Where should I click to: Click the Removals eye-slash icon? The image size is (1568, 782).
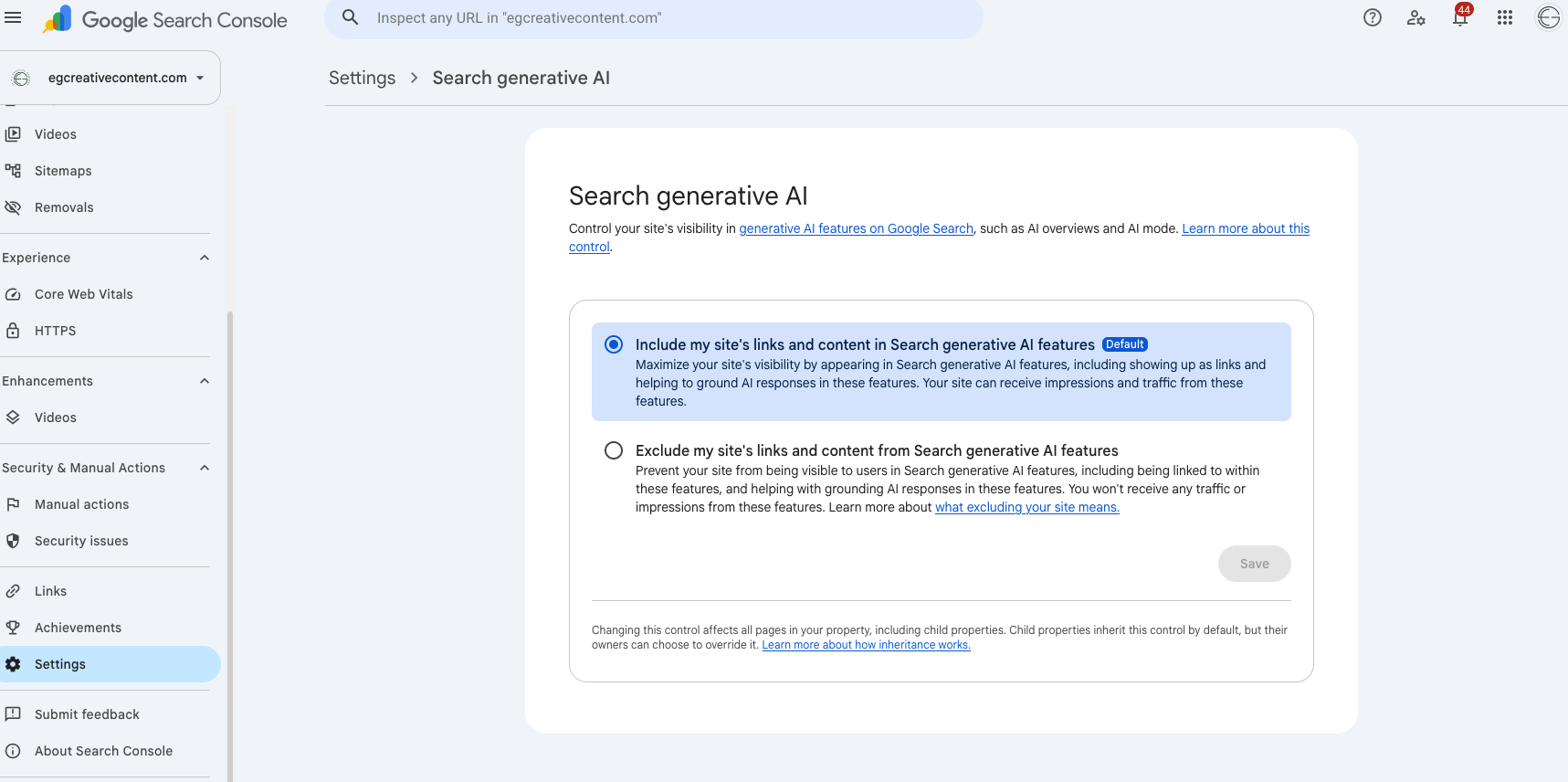pyautogui.click(x=13, y=207)
